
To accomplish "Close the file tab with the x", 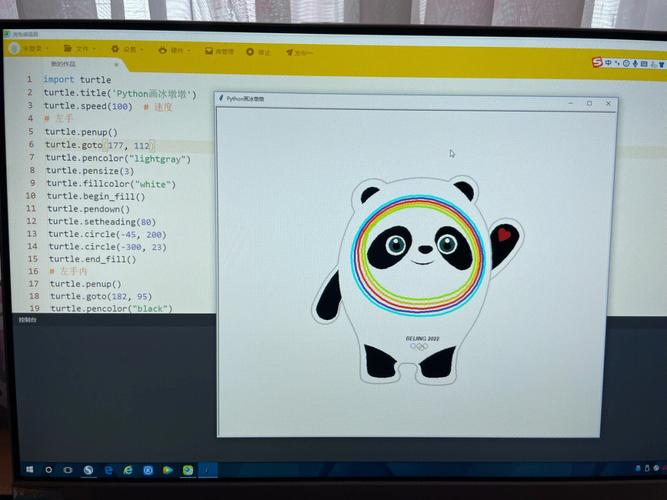I will (x=116, y=65).
